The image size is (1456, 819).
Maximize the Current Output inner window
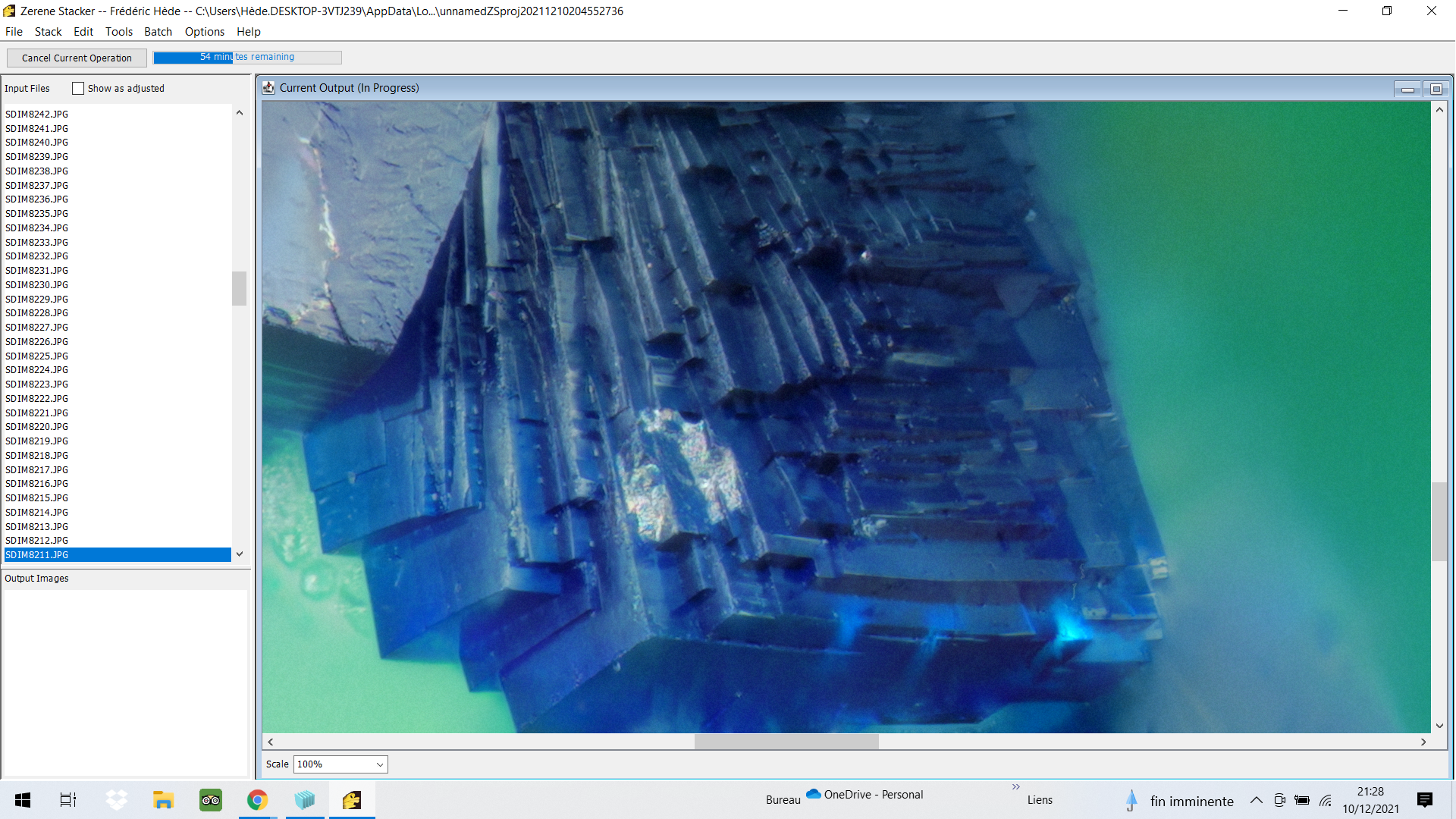pyautogui.click(x=1436, y=89)
